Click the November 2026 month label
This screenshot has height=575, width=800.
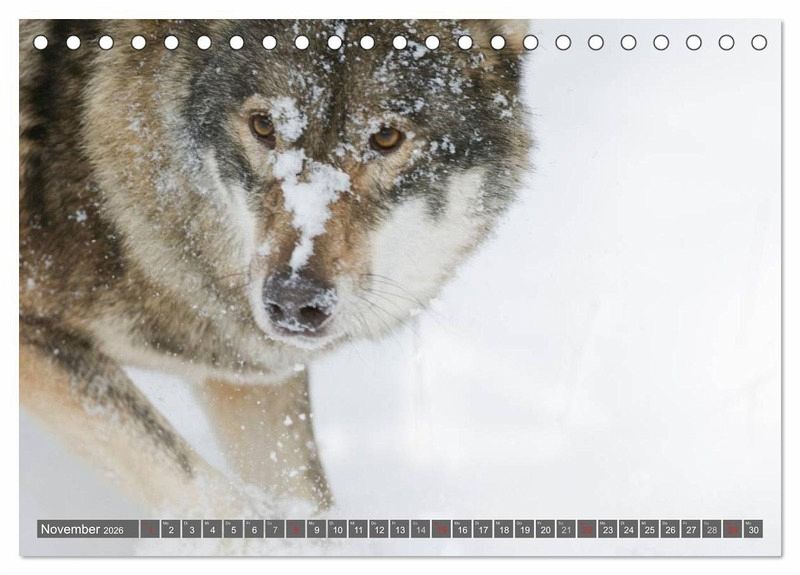tap(82, 529)
